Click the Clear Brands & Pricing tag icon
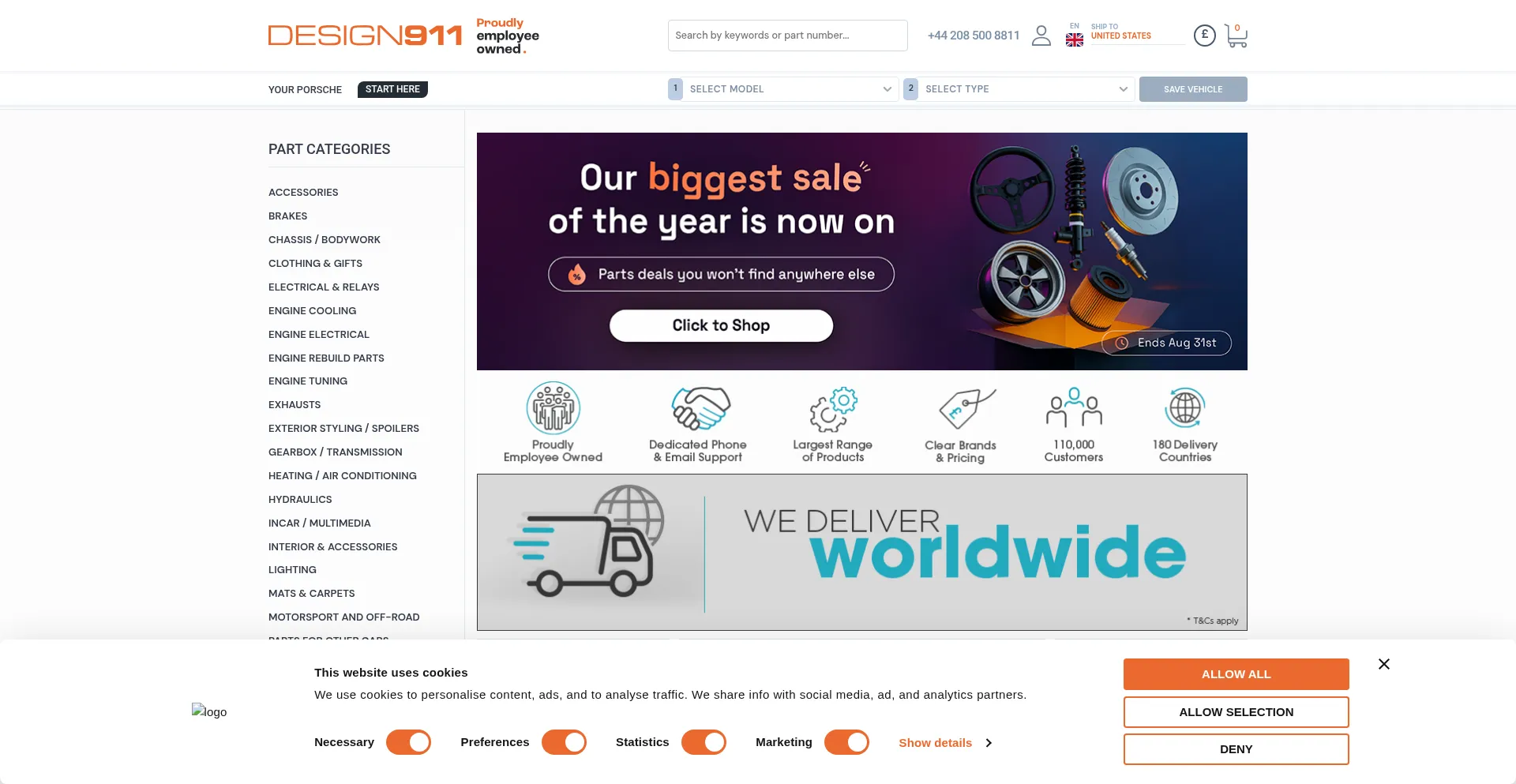Viewport: 1516px width, 784px height. [x=966, y=408]
